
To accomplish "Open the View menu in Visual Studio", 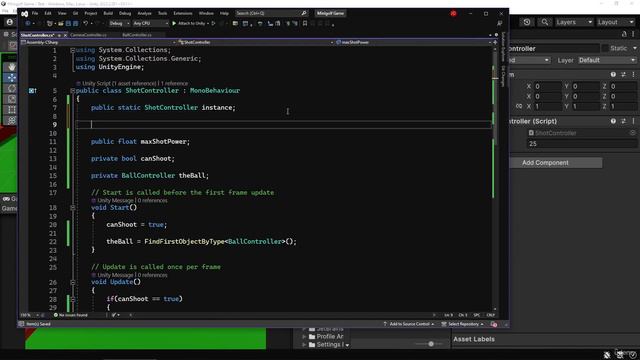I will pos(62,13).
